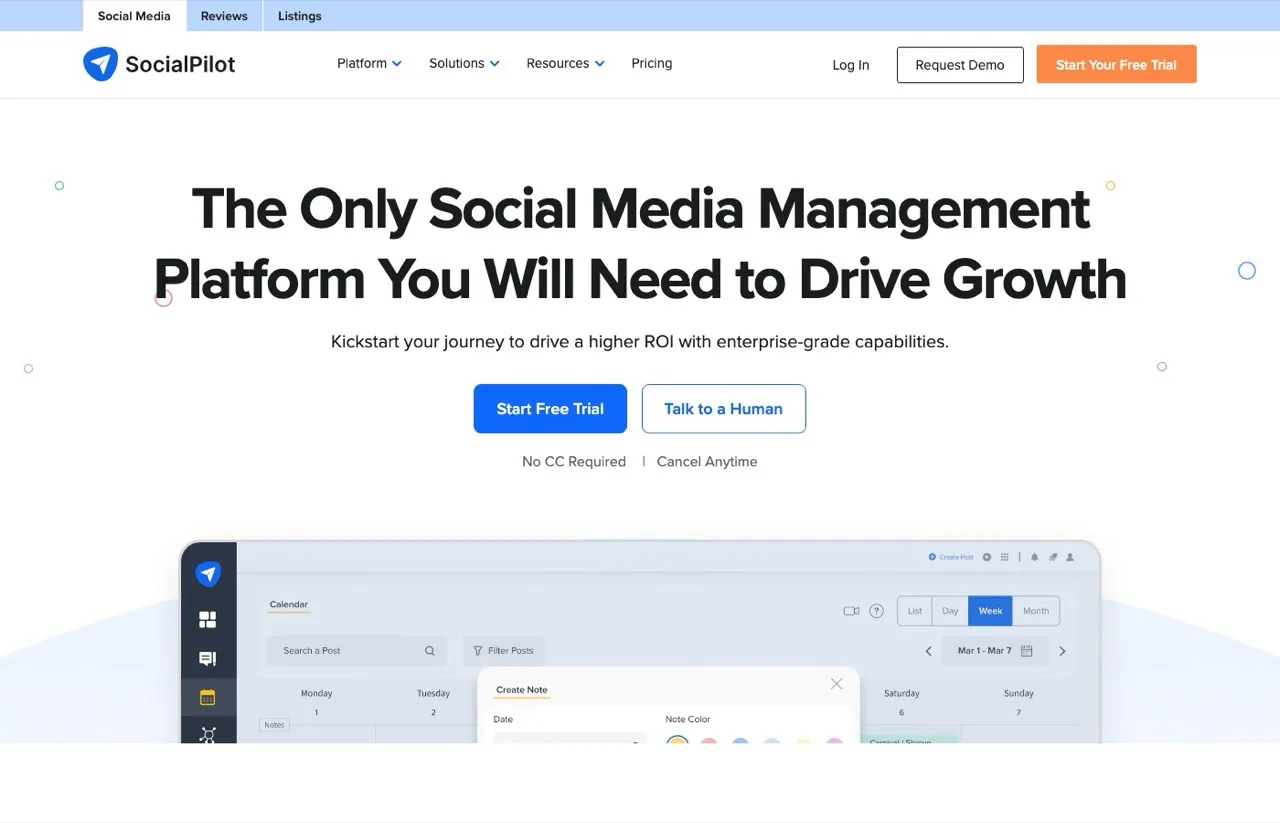Go to the Pricing page
This screenshot has height=823, width=1280.
(x=652, y=63)
